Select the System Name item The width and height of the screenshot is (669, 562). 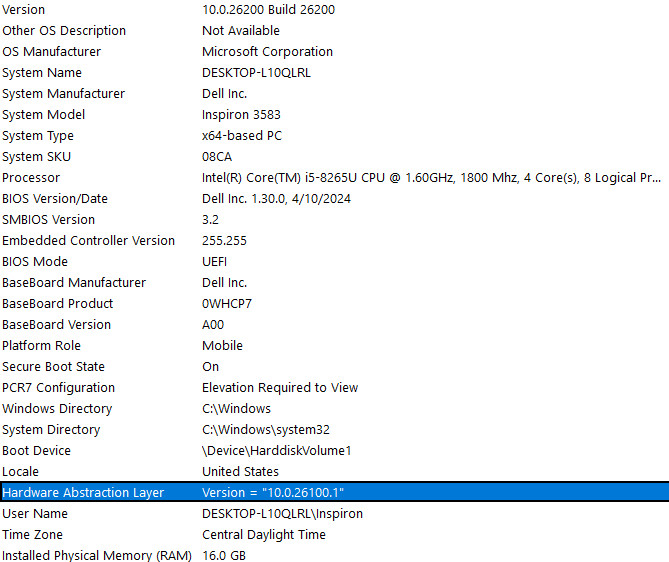coord(42,72)
